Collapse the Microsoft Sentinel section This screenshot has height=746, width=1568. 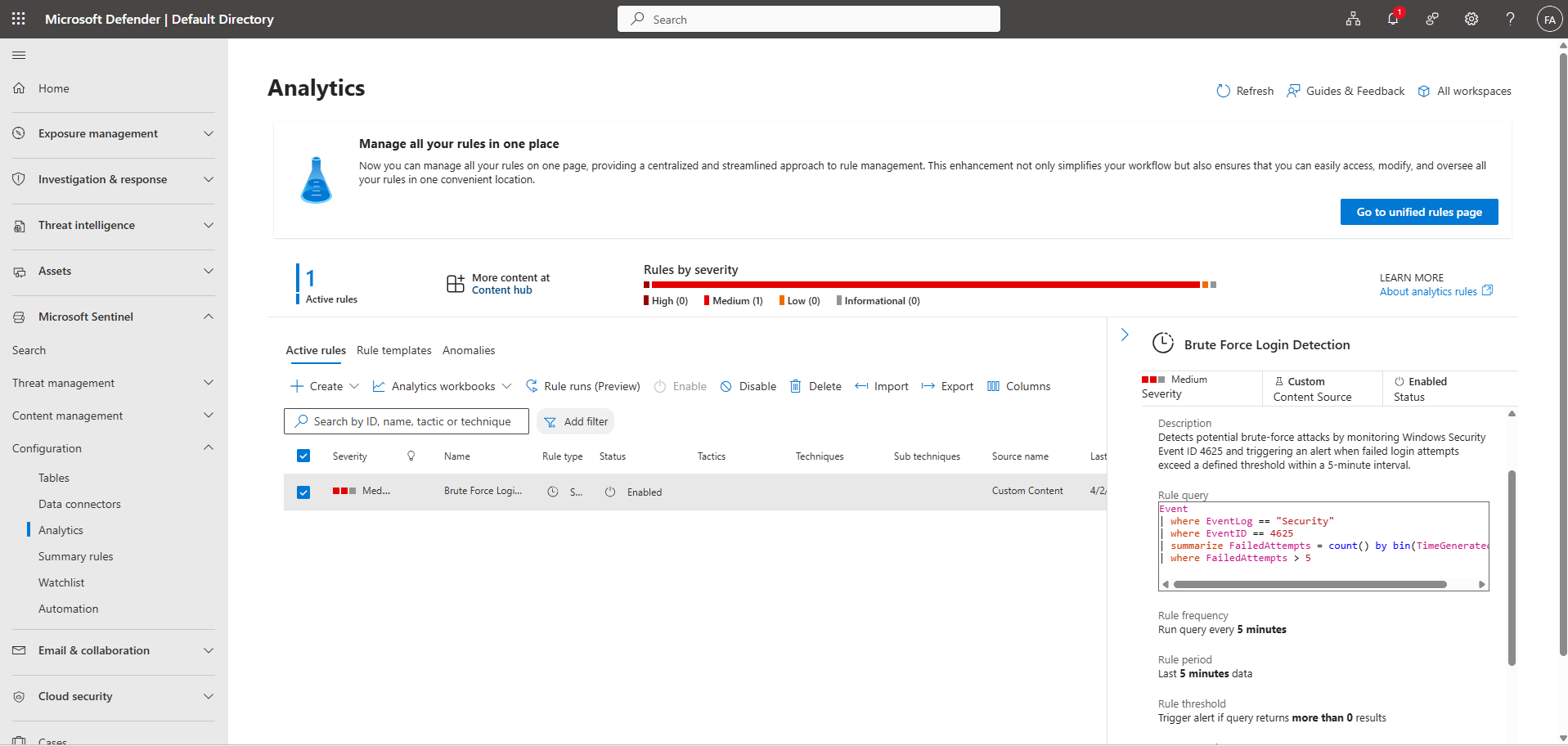(x=209, y=317)
